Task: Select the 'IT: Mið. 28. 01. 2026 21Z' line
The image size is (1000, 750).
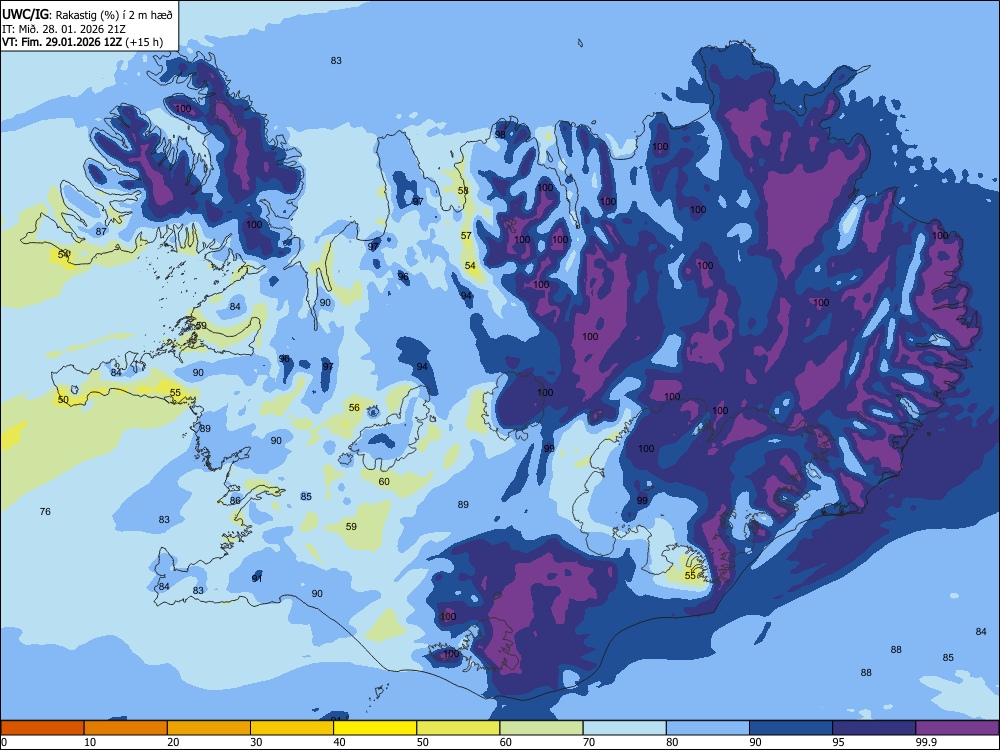Action: coord(62,29)
